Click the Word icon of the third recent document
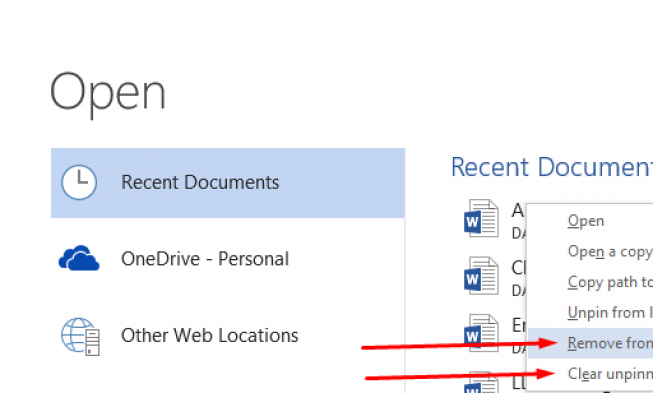Image resolution: width=653 pixels, height=393 pixels. [x=481, y=333]
